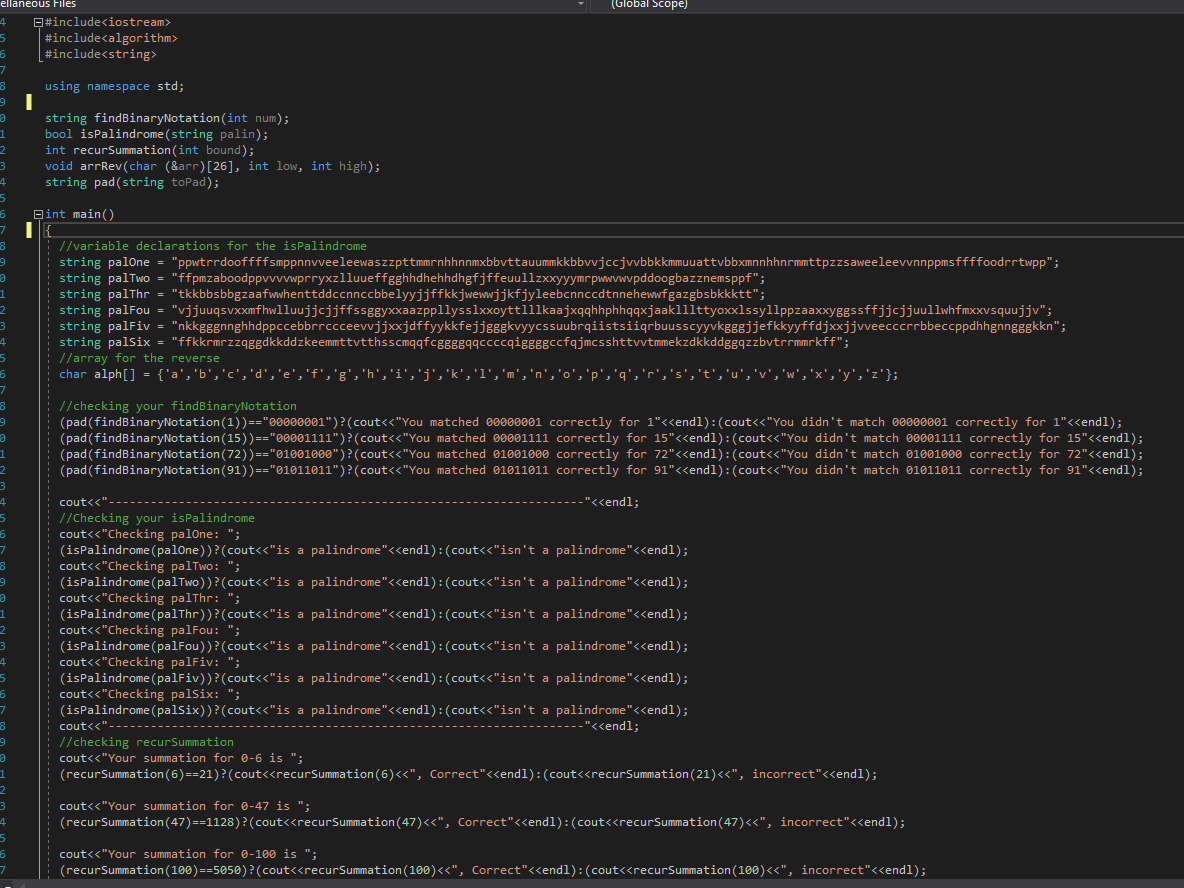Image resolution: width=1184 pixels, height=888 pixels.
Task: Click the cout "Checking palOne: " line
Action: point(150,535)
